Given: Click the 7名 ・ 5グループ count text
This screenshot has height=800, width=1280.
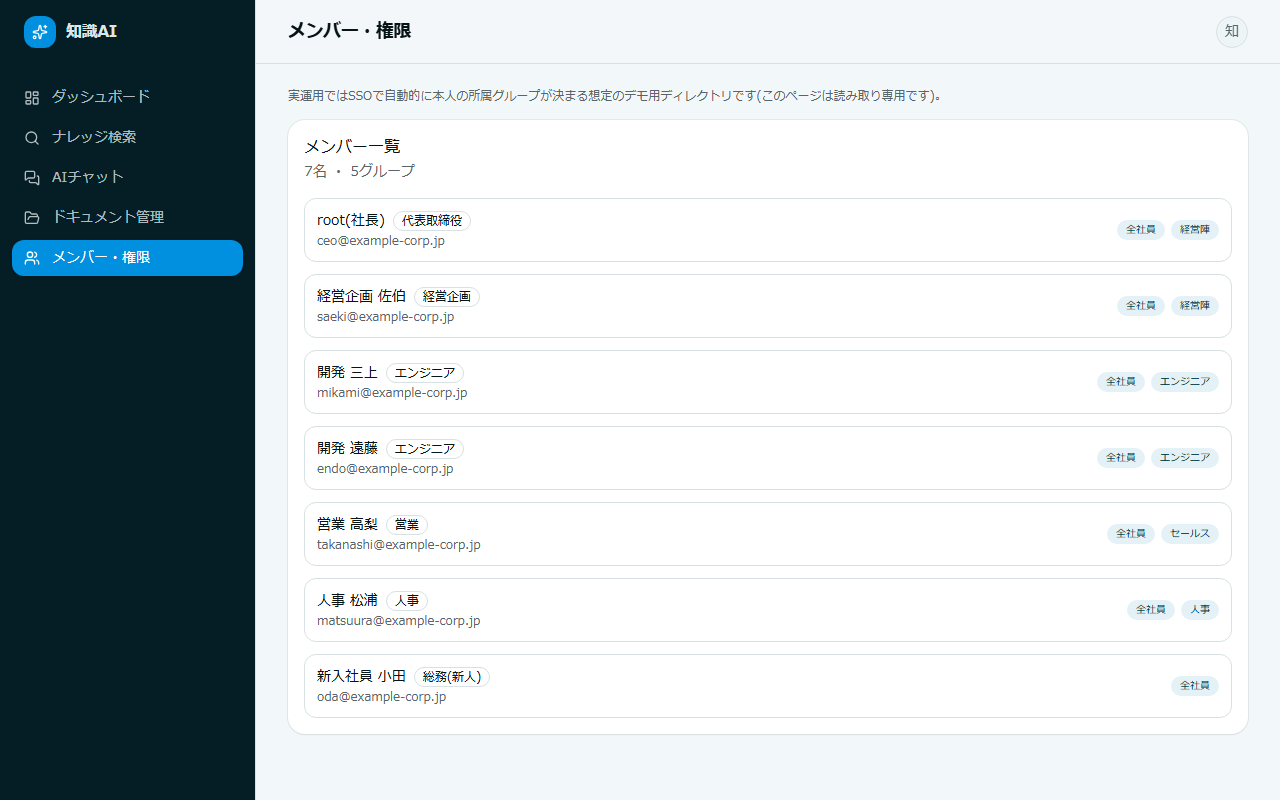Looking at the screenshot, I should point(359,171).
